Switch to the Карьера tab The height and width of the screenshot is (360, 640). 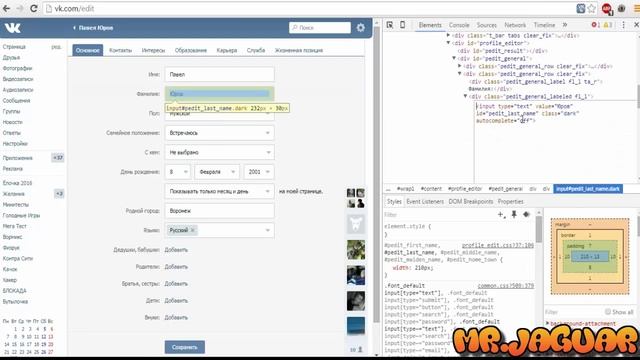coord(227,50)
